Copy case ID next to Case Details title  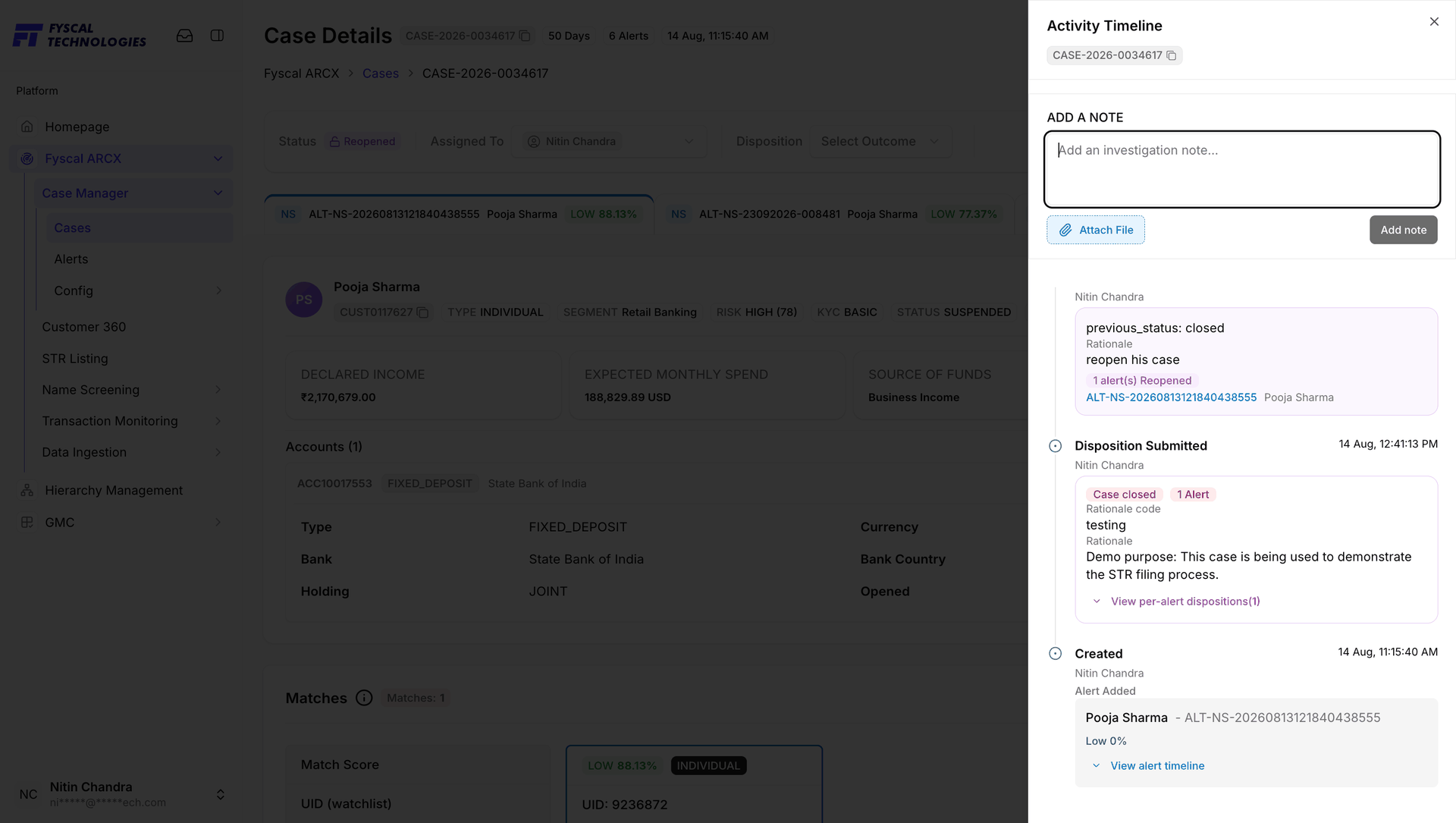coord(524,36)
